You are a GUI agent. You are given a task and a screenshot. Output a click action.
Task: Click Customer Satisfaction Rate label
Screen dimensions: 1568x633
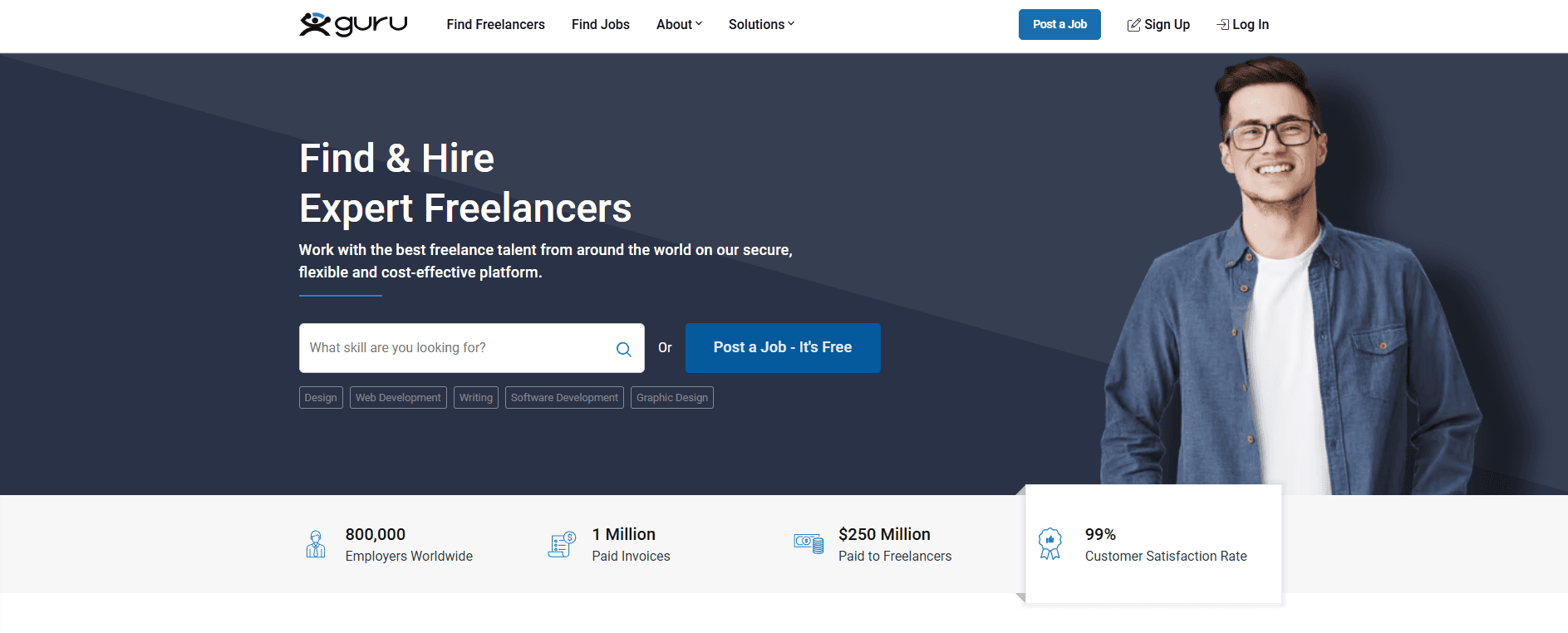pyautogui.click(x=1166, y=557)
